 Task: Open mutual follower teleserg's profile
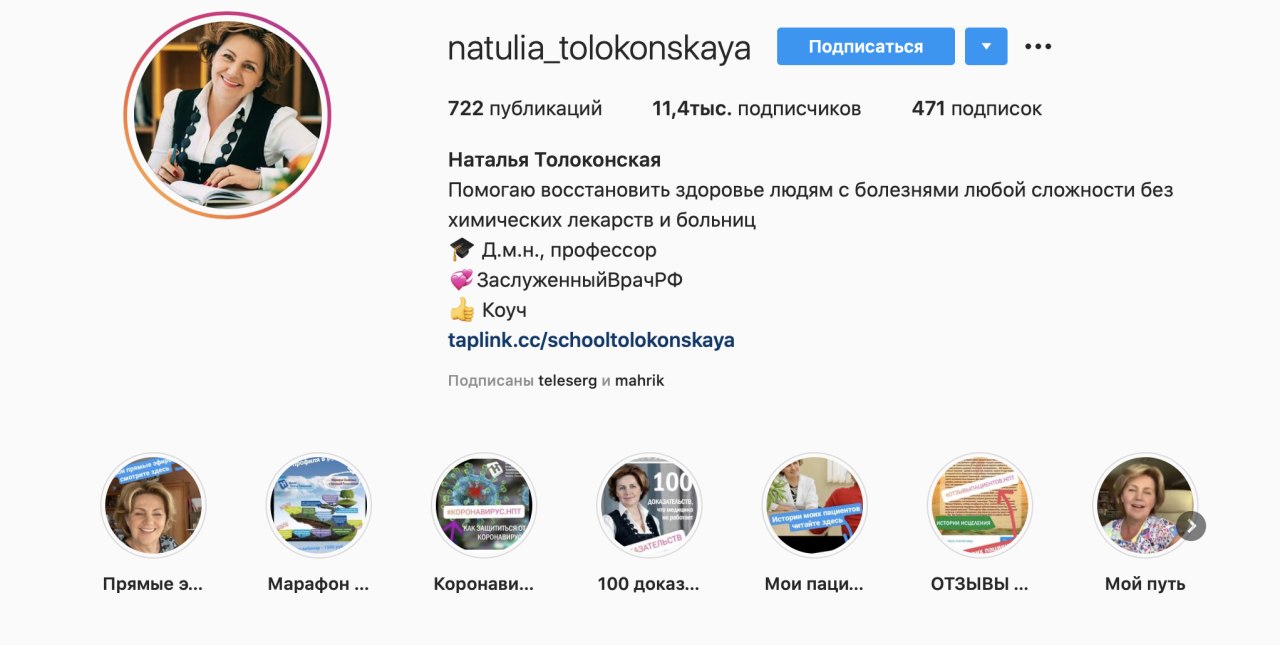pos(567,381)
